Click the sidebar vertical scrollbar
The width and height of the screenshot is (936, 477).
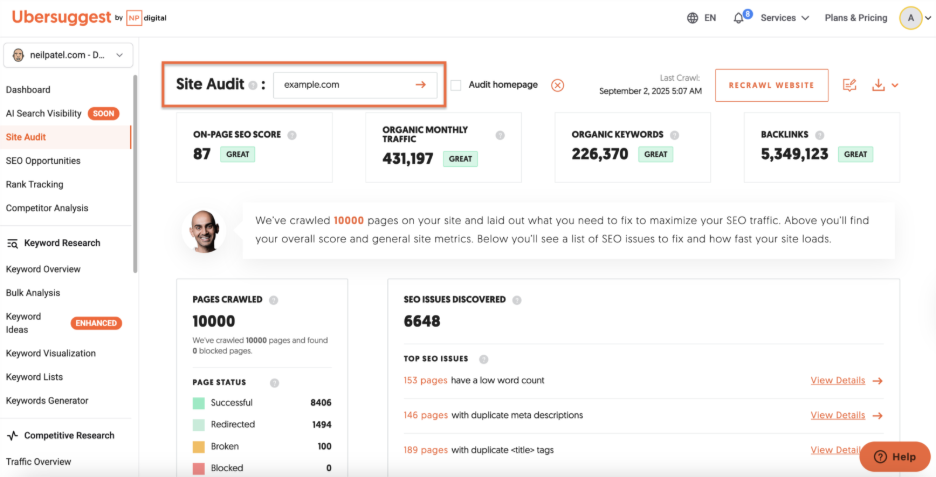click(x=135, y=173)
